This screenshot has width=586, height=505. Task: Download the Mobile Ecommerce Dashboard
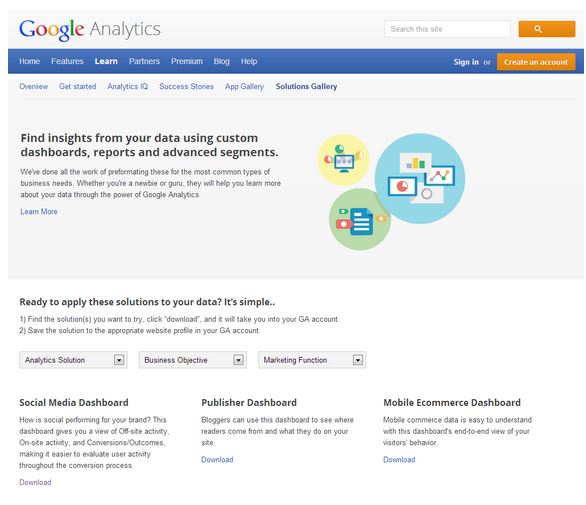pos(399,459)
